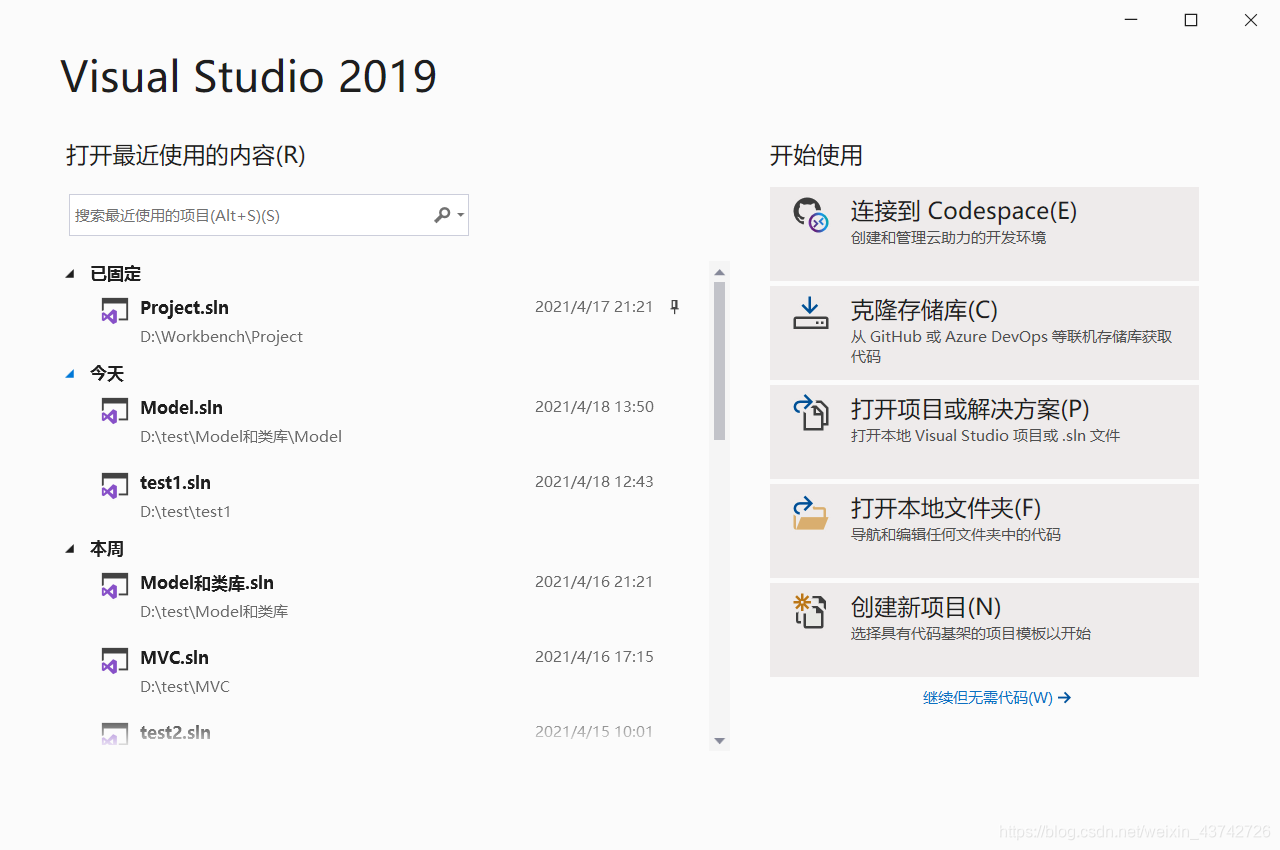Click the recent list scroll up arrow

tap(719, 271)
